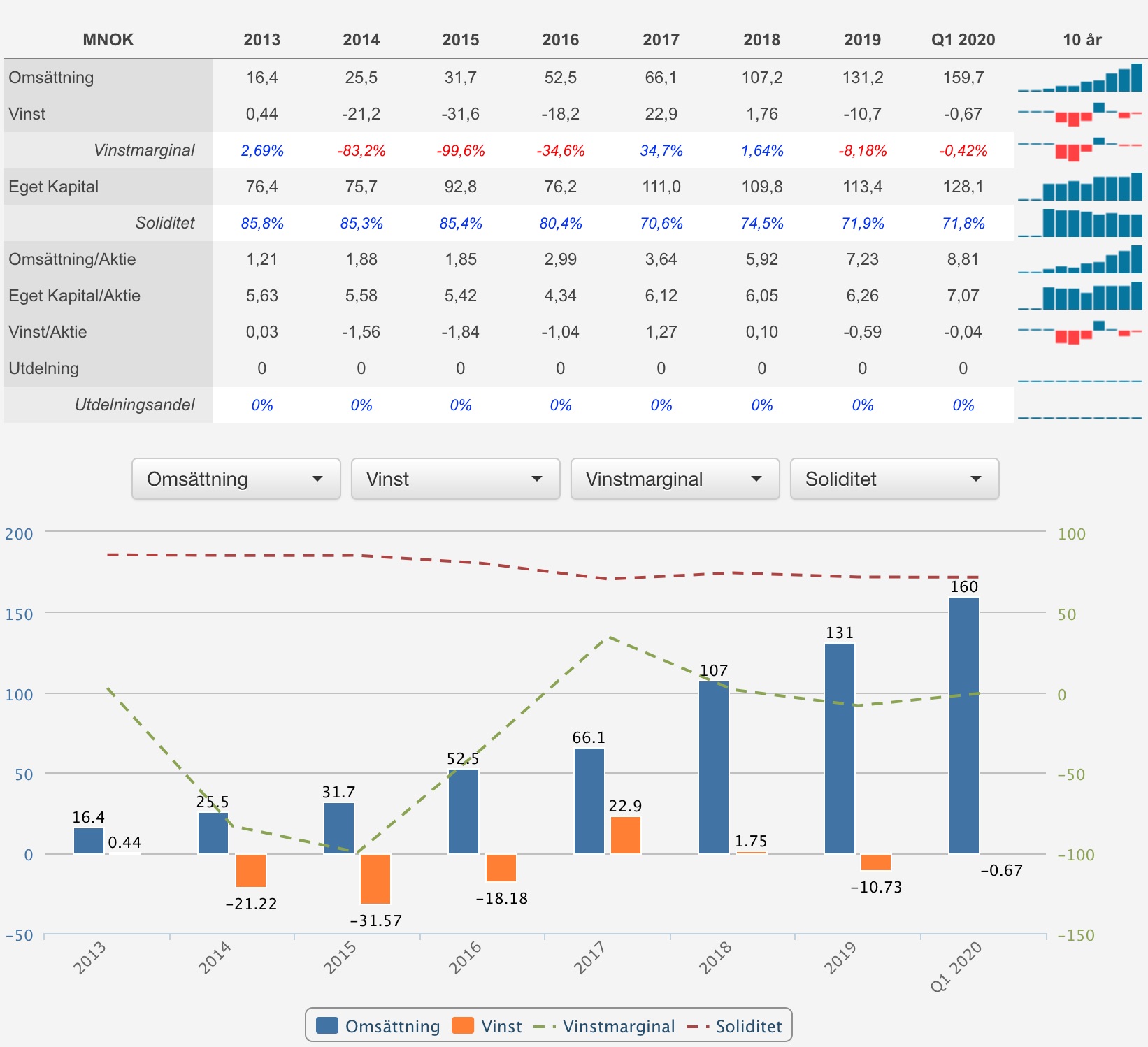Open the Omsättning dropdown selector
The height and width of the screenshot is (1047, 1148).
[x=236, y=479]
